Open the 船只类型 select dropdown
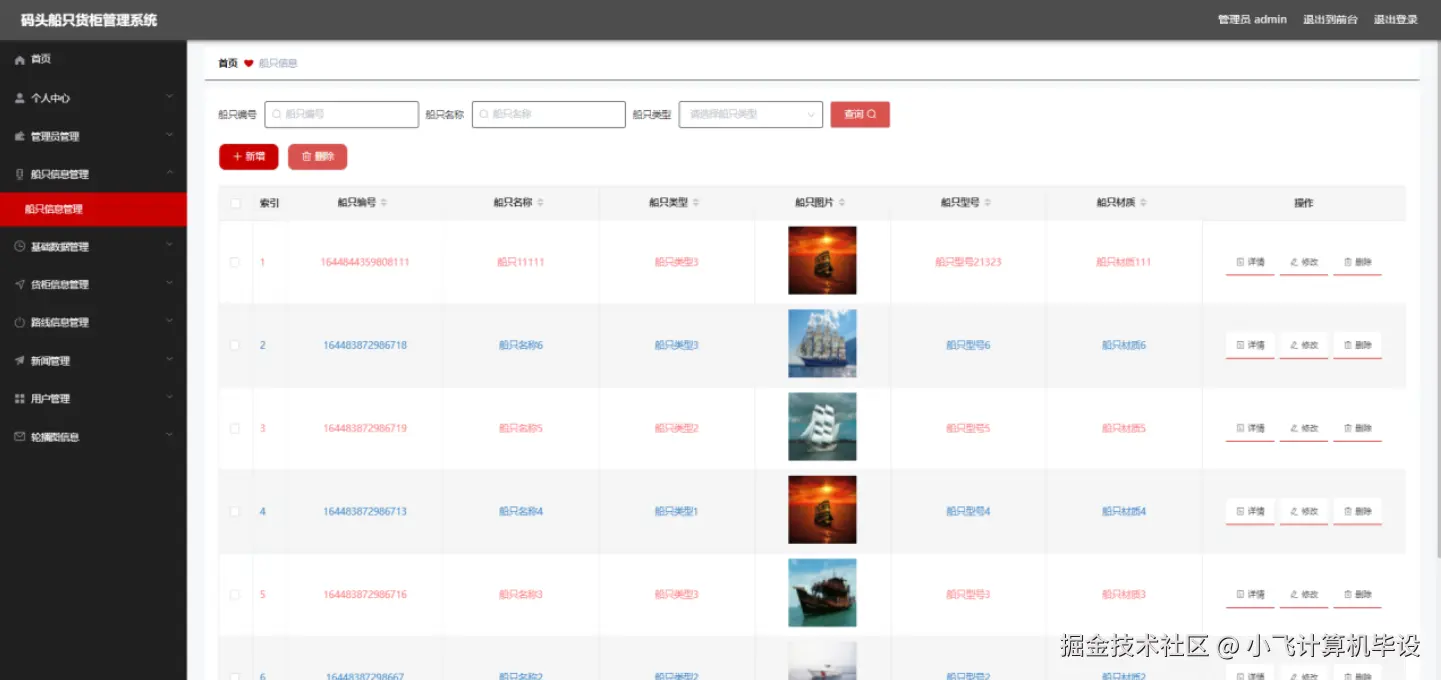 (x=751, y=115)
